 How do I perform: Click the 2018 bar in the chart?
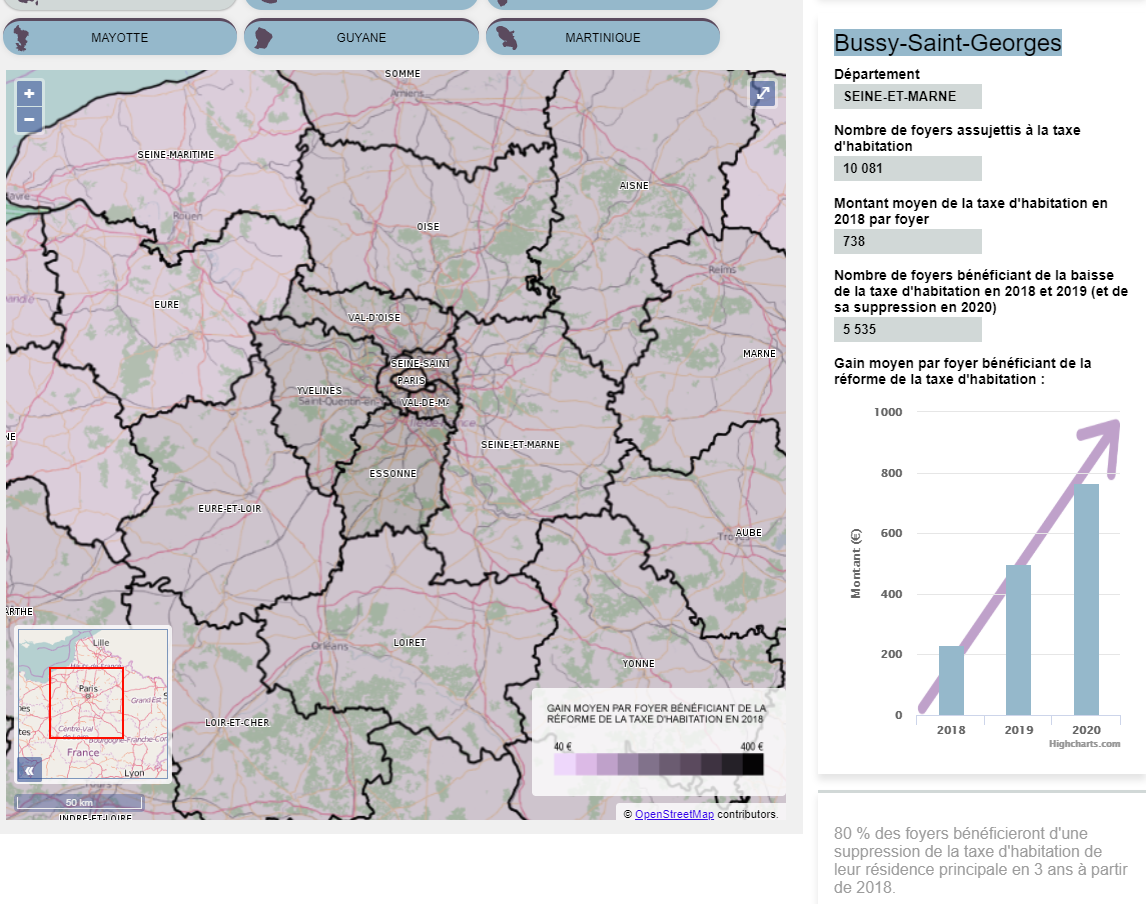(951, 680)
